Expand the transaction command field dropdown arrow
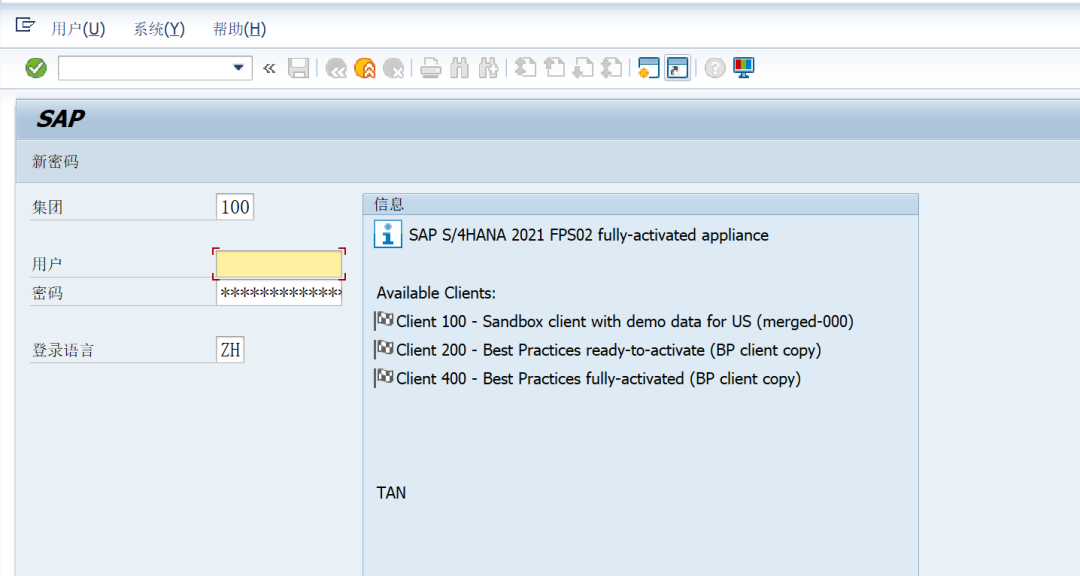This screenshot has height=576, width=1080. (239, 68)
